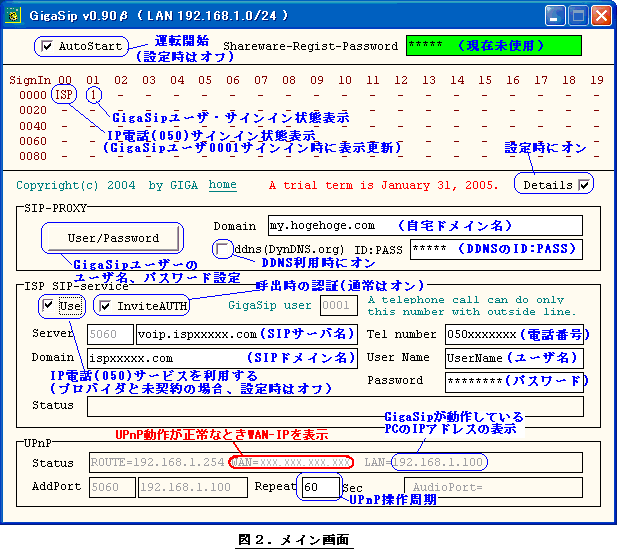Click sign-in status cell showing 1
The width and height of the screenshot is (617, 558).
coord(93,95)
